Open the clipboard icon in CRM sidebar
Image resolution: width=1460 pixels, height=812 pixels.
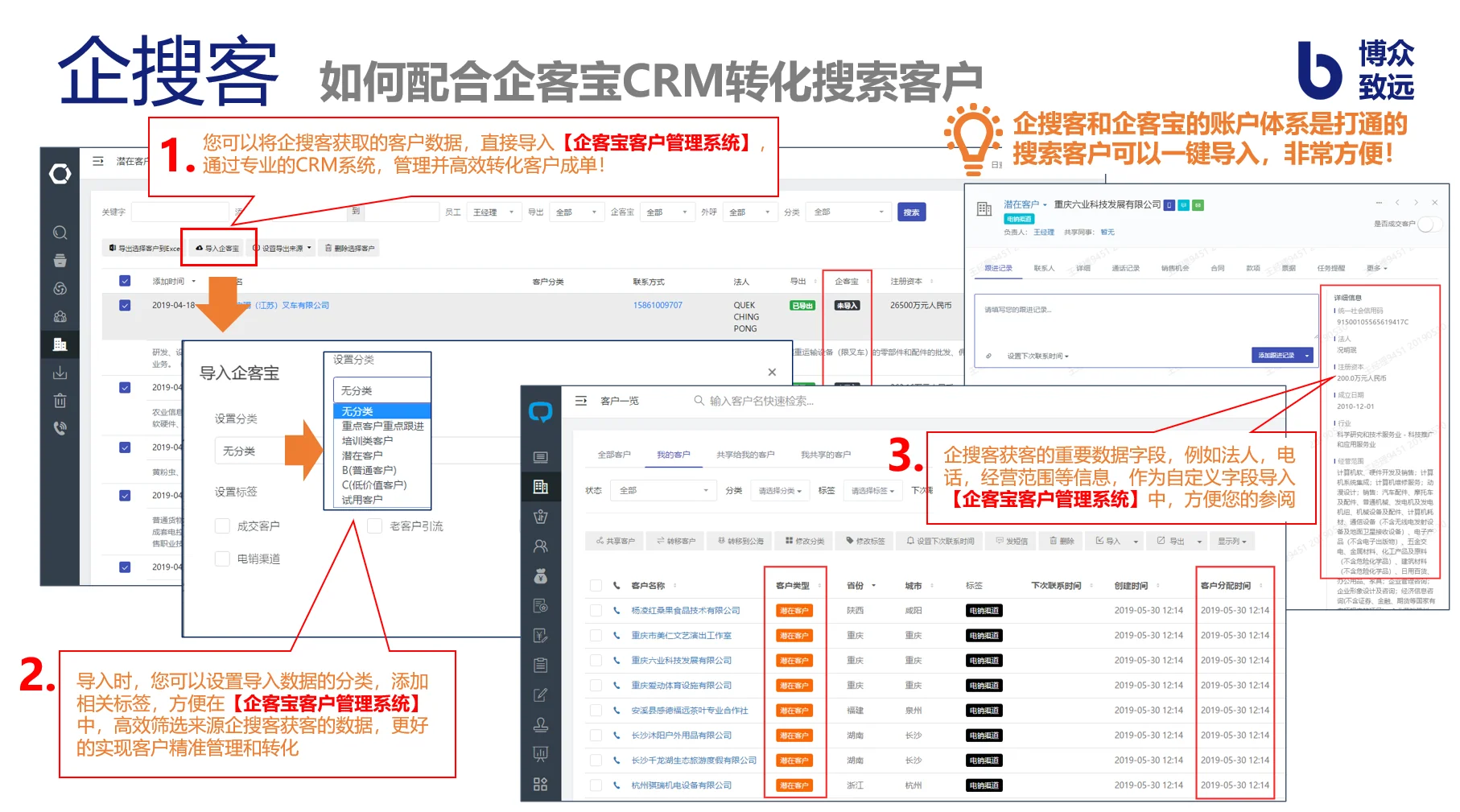tap(541, 666)
